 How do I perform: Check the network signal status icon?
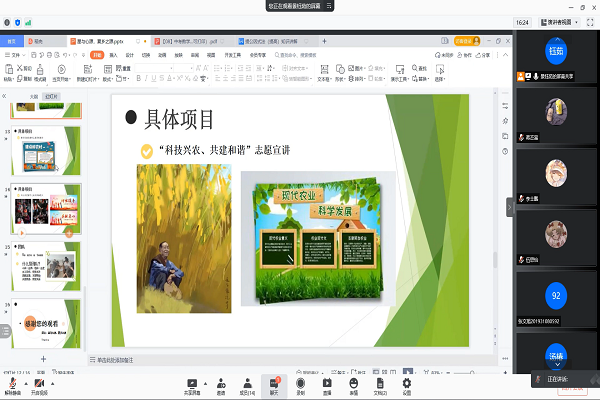click(x=28, y=23)
